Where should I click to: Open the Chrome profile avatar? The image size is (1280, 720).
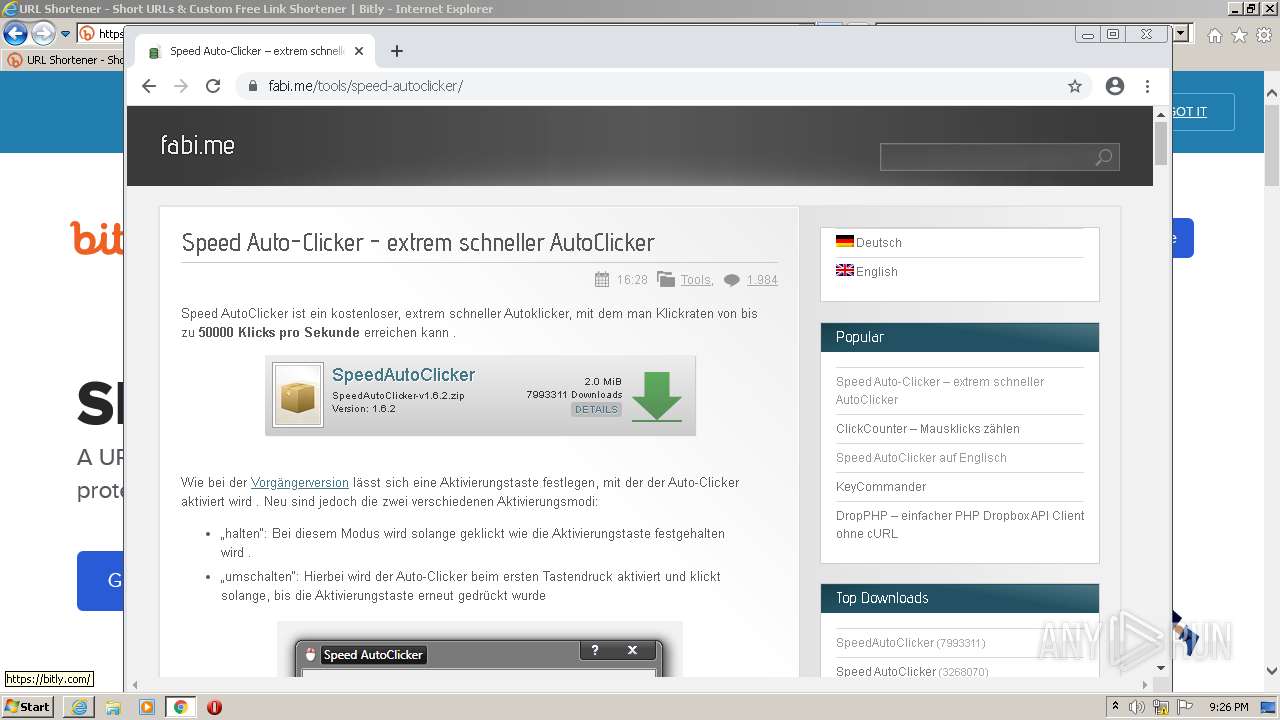tap(1115, 86)
